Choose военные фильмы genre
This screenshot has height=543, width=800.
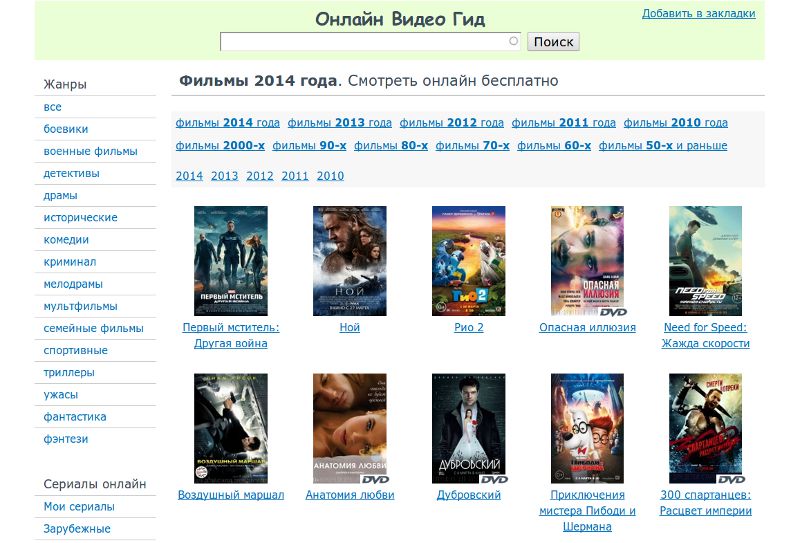click(x=90, y=152)
